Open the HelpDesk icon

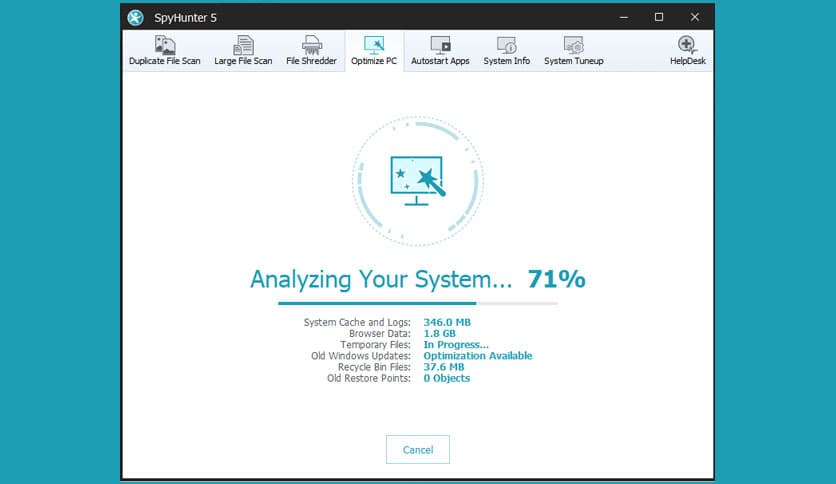point(688,51)
